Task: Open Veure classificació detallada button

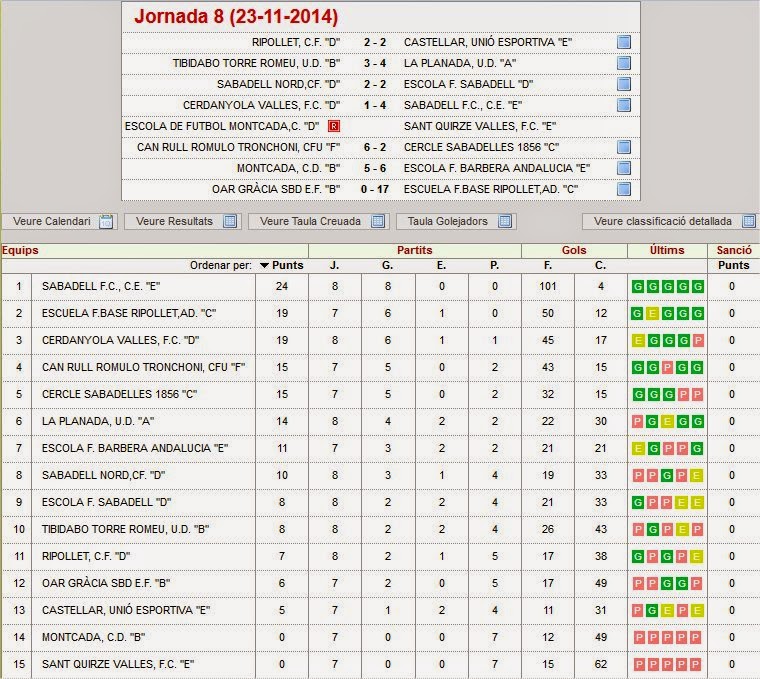Action: (x=669, y=221)
